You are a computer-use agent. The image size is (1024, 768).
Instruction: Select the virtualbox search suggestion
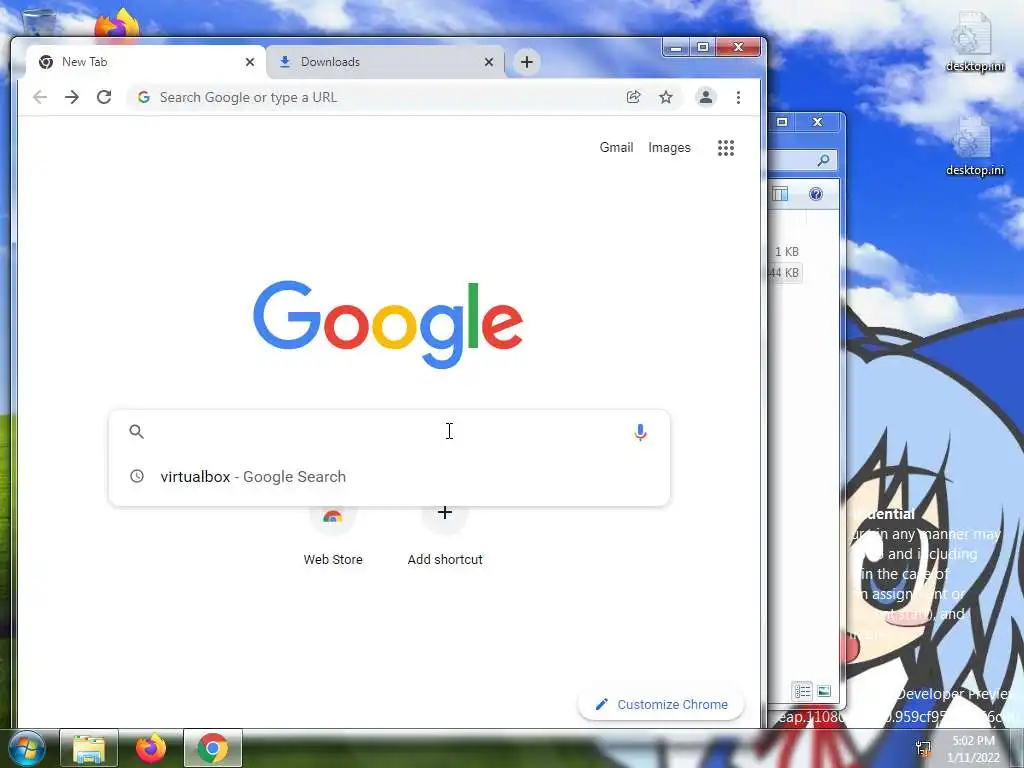click(389, 477)
